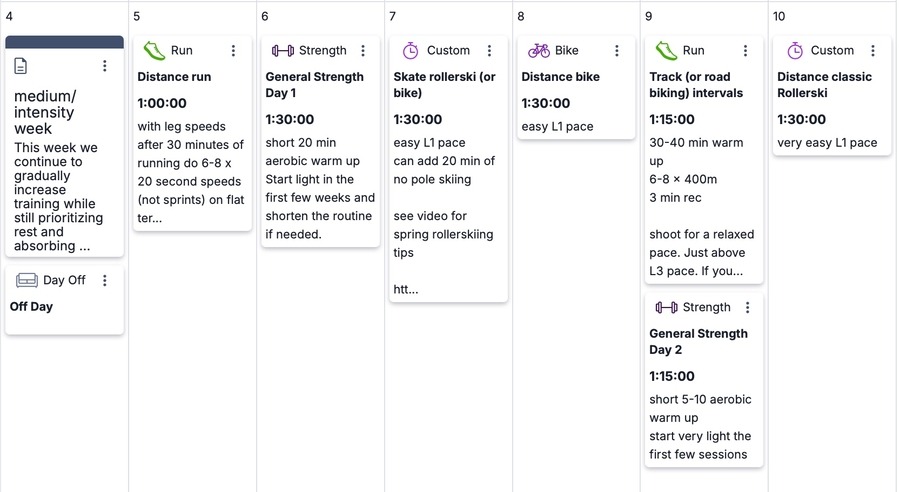Click the shoe icon on Track intervals card

(x=666, y=51)
